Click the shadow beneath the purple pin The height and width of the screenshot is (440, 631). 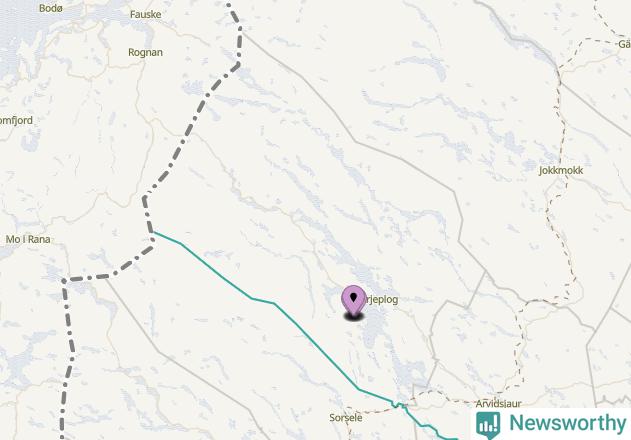click(353, 316)
